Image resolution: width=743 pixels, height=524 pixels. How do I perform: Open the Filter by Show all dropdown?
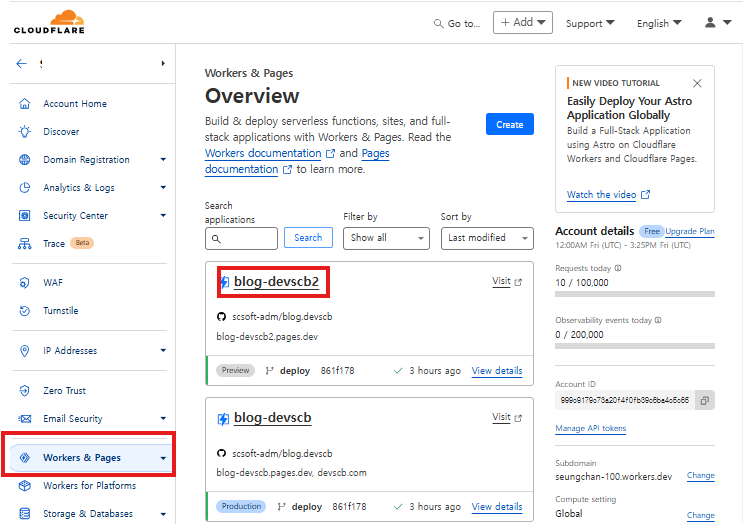(x=386, y=238)
